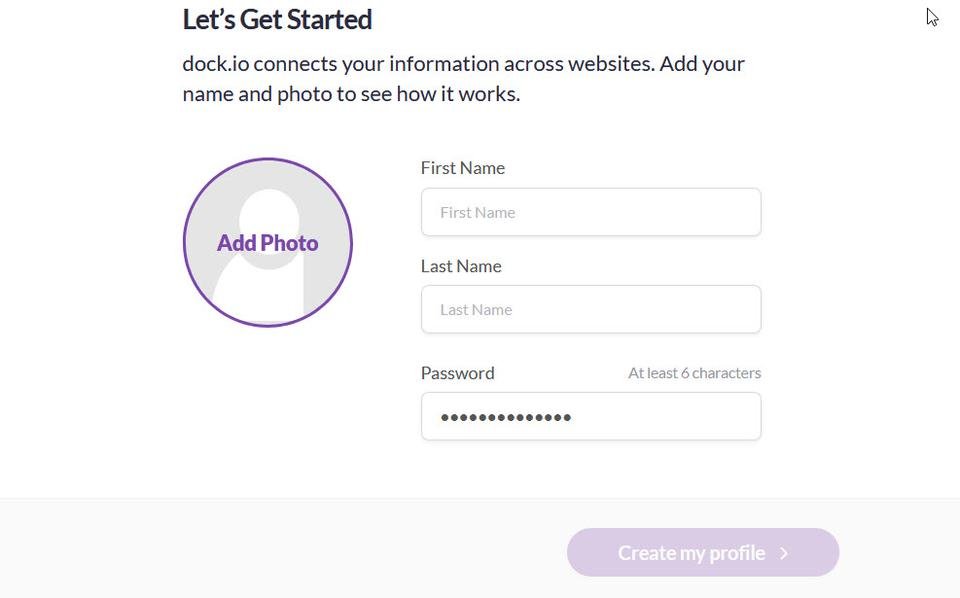Viewport: 960px width, 598px height.
Task: Click the Last Name placeholder text
Action: pyautogui.click(x=476, y=310)
